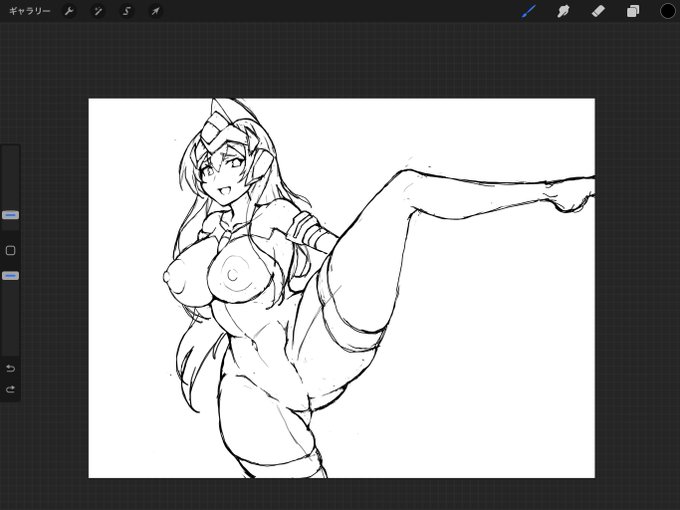
Task: Click the brush opacity slider handle
Action: pos(10,276)
